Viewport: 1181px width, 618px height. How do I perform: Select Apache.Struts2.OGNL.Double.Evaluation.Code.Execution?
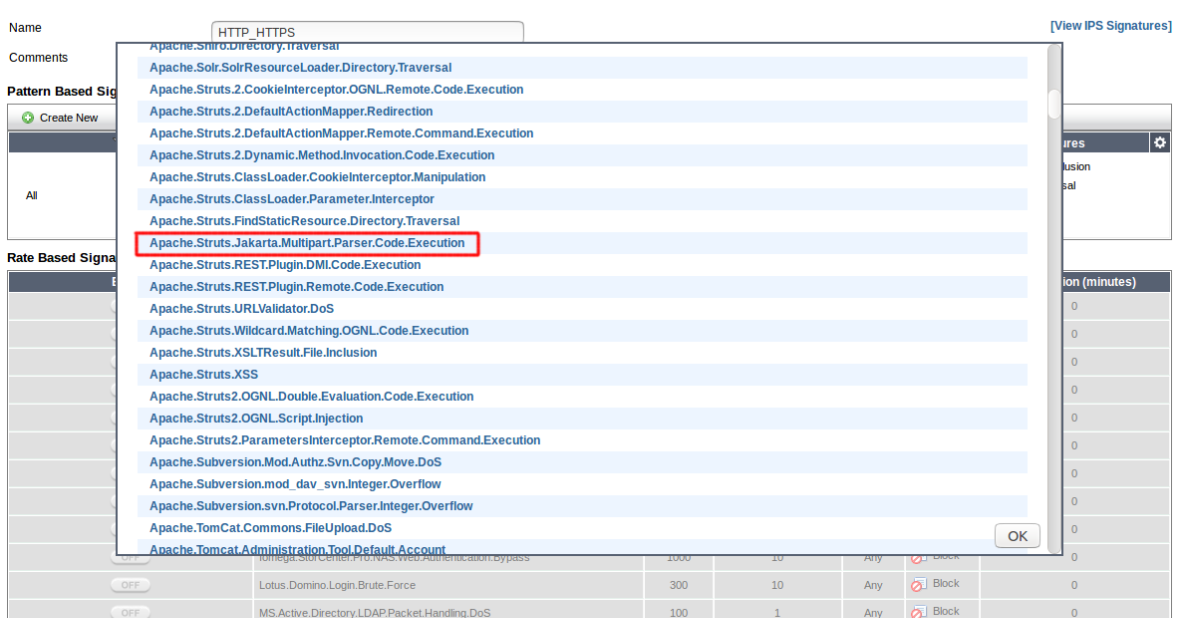pos(311,396)
